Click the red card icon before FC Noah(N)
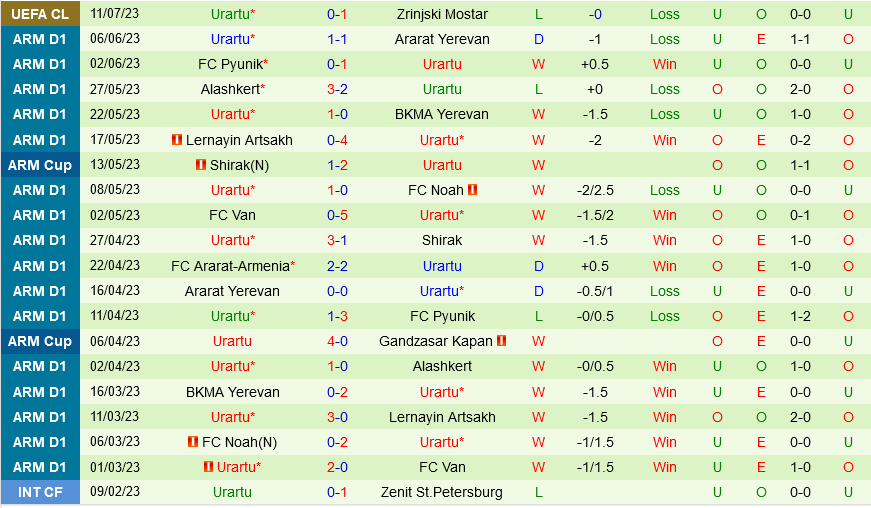 pyautogui.click(x=192, y=442)
